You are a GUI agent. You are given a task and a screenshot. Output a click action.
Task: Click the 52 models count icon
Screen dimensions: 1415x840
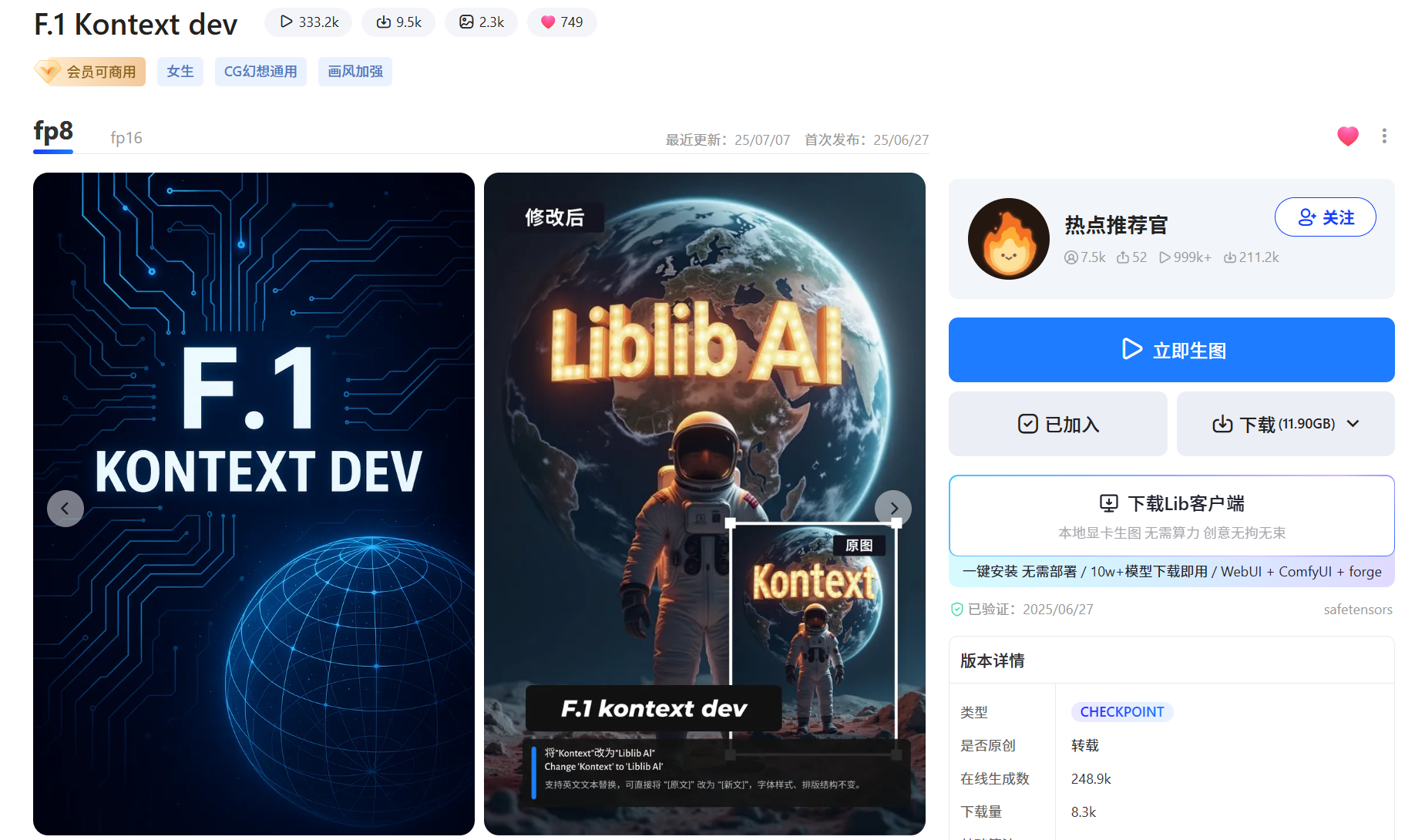[x=1123, y=257]
